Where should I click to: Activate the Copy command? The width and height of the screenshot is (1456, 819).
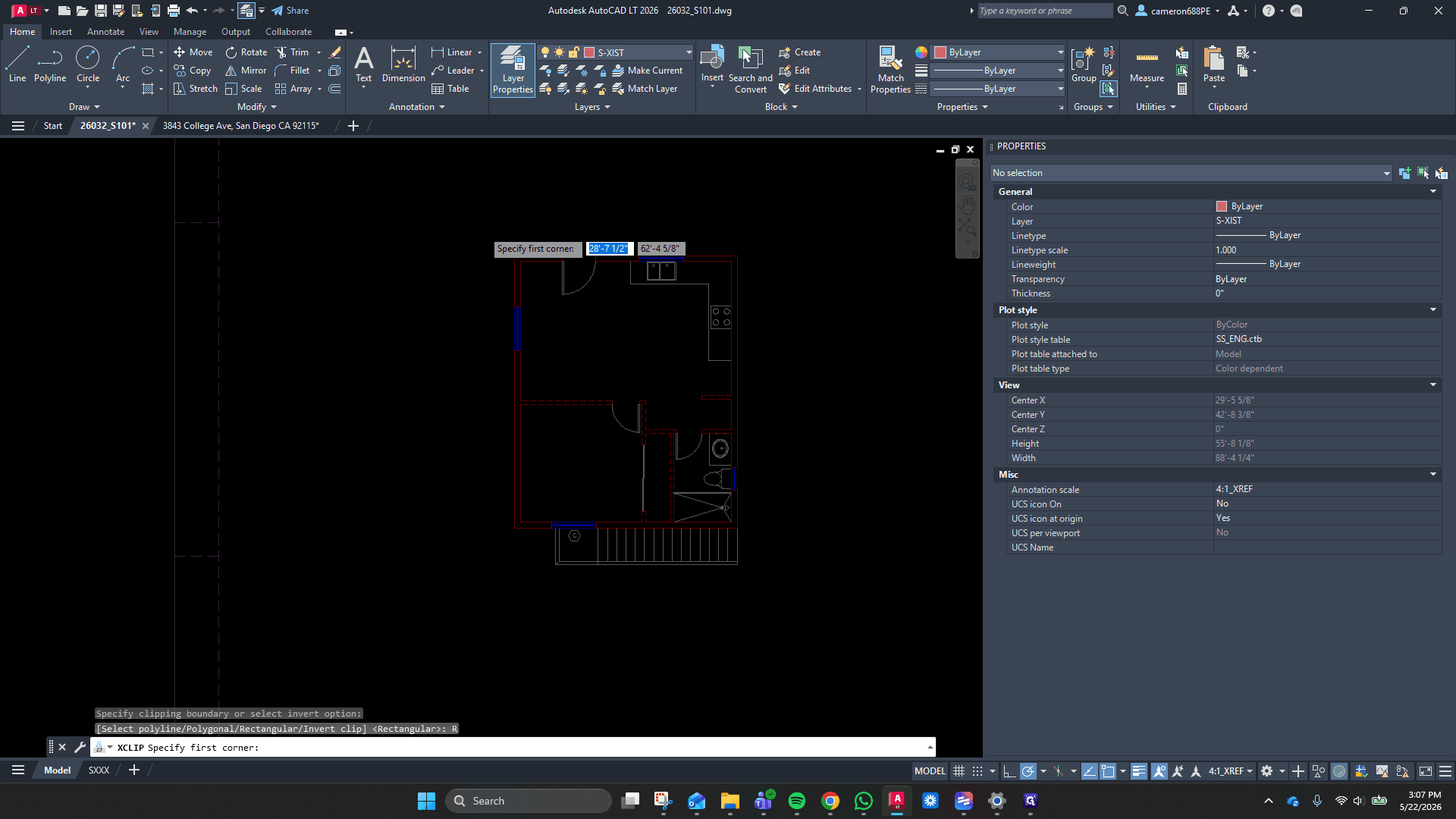tap(193, 71)
